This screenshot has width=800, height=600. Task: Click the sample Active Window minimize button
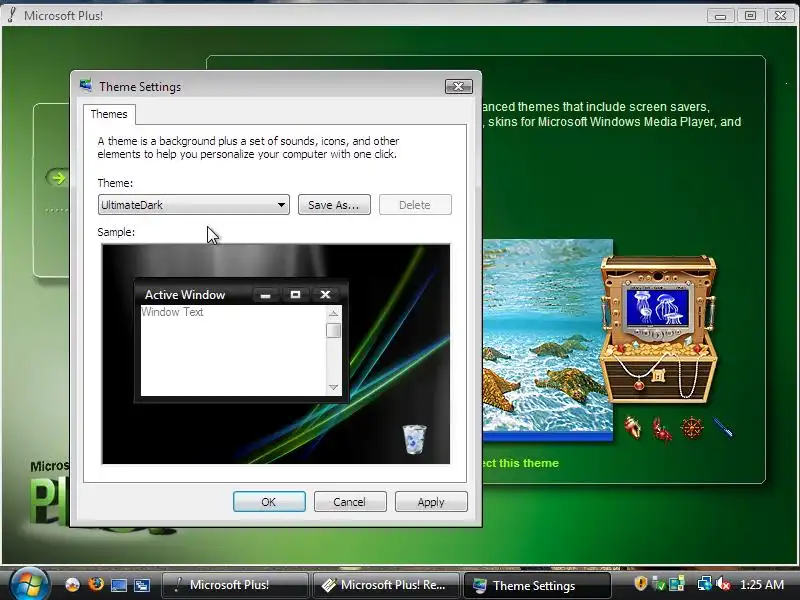point(265,295)
